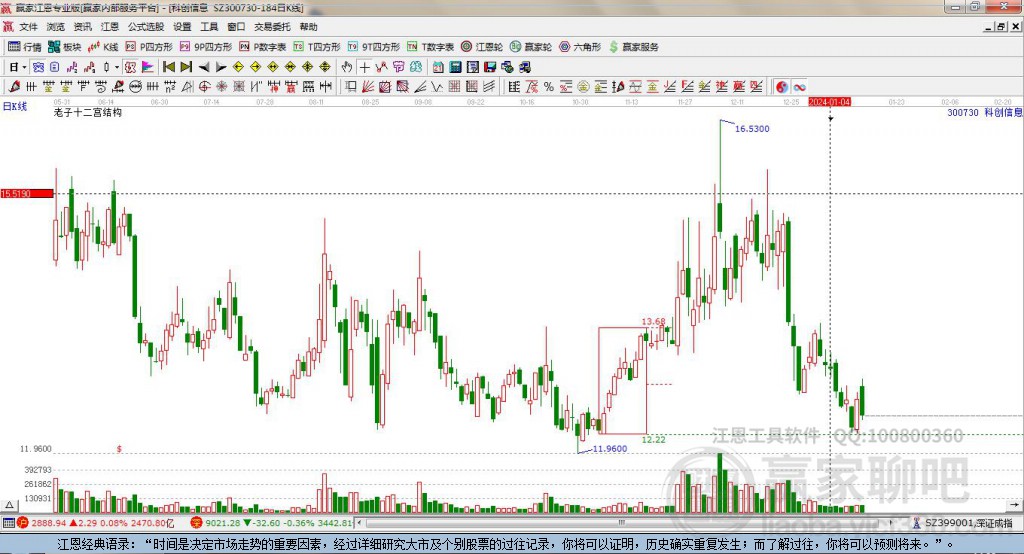This screenshot has height=554, width=1024.
Task: Expand volume panel with the triangle button
Action: (9, 505)
